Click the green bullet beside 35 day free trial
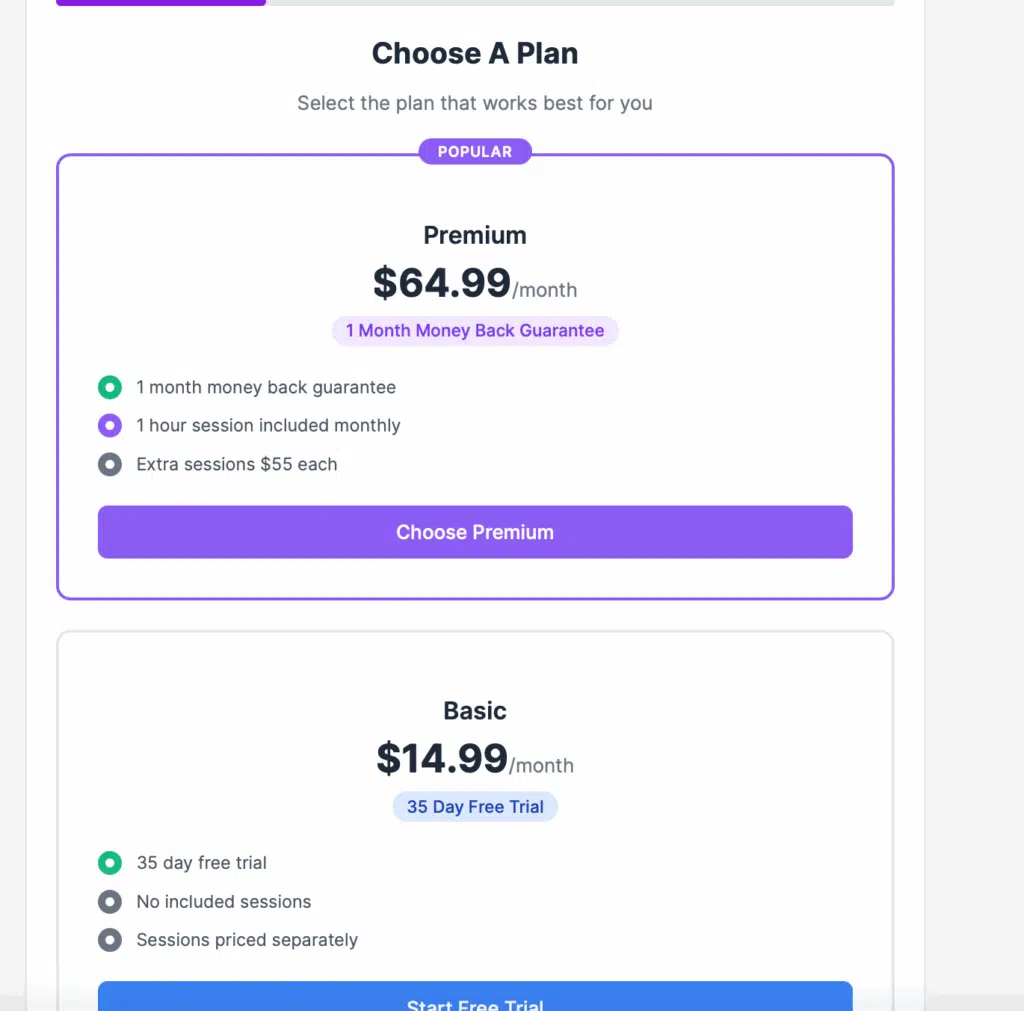The width and height of the screenshot is (1024, 1011). tap(110, 863)
